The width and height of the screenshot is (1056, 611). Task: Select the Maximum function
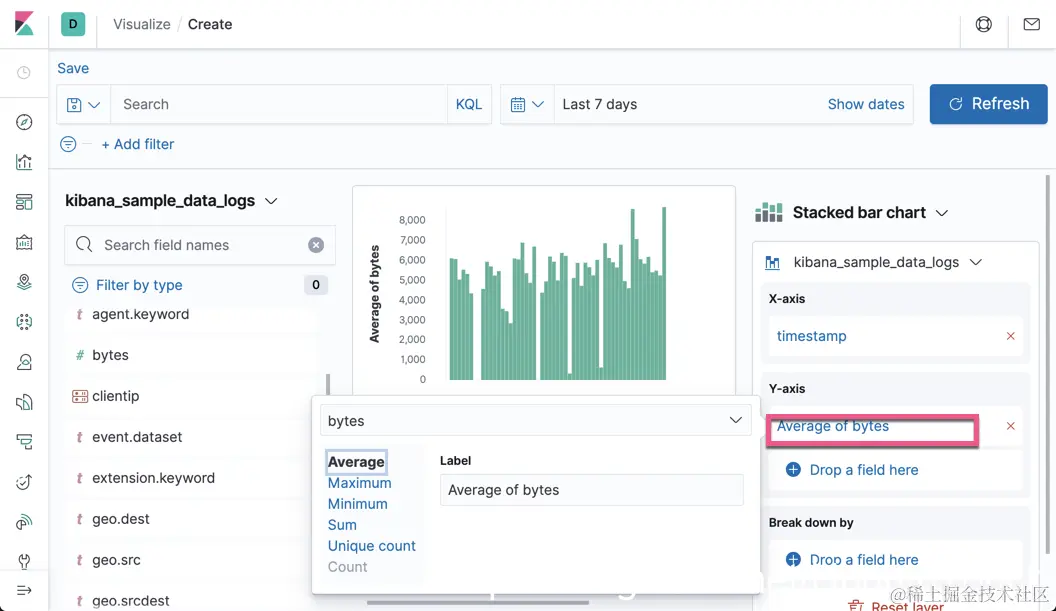359,483
